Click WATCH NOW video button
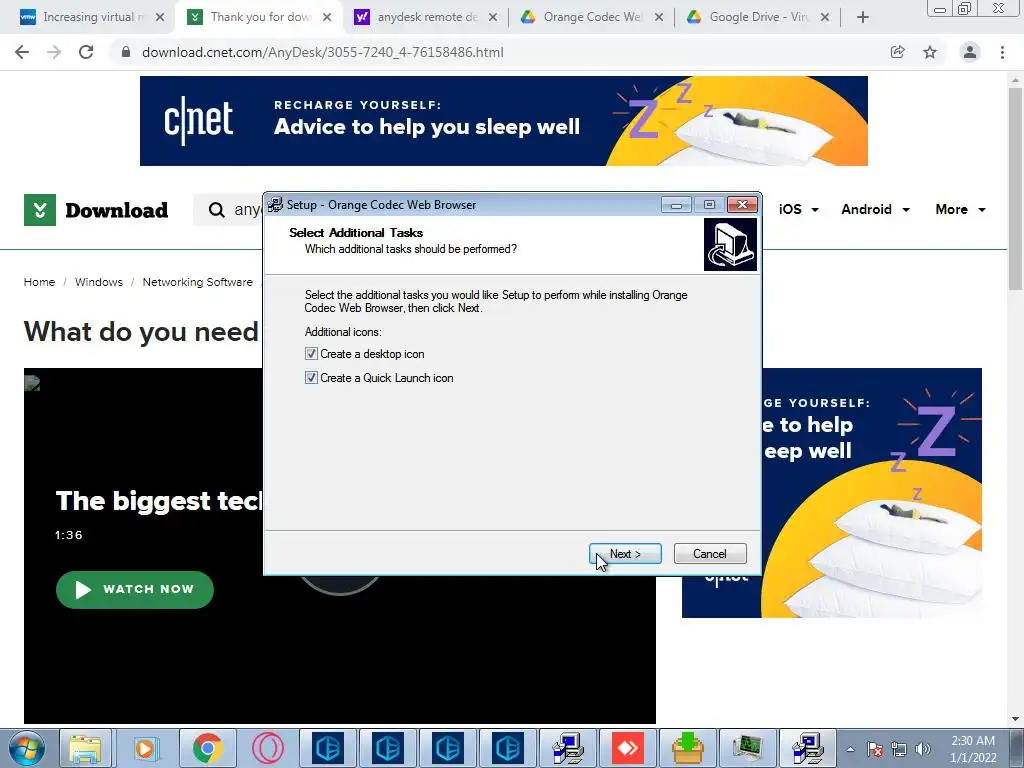The height and width of the screenshot is (768, 1024). pyautogui.click(x=135, y=590)
